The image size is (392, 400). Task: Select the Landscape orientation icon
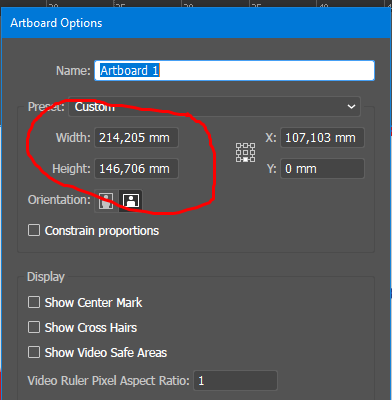131,201
